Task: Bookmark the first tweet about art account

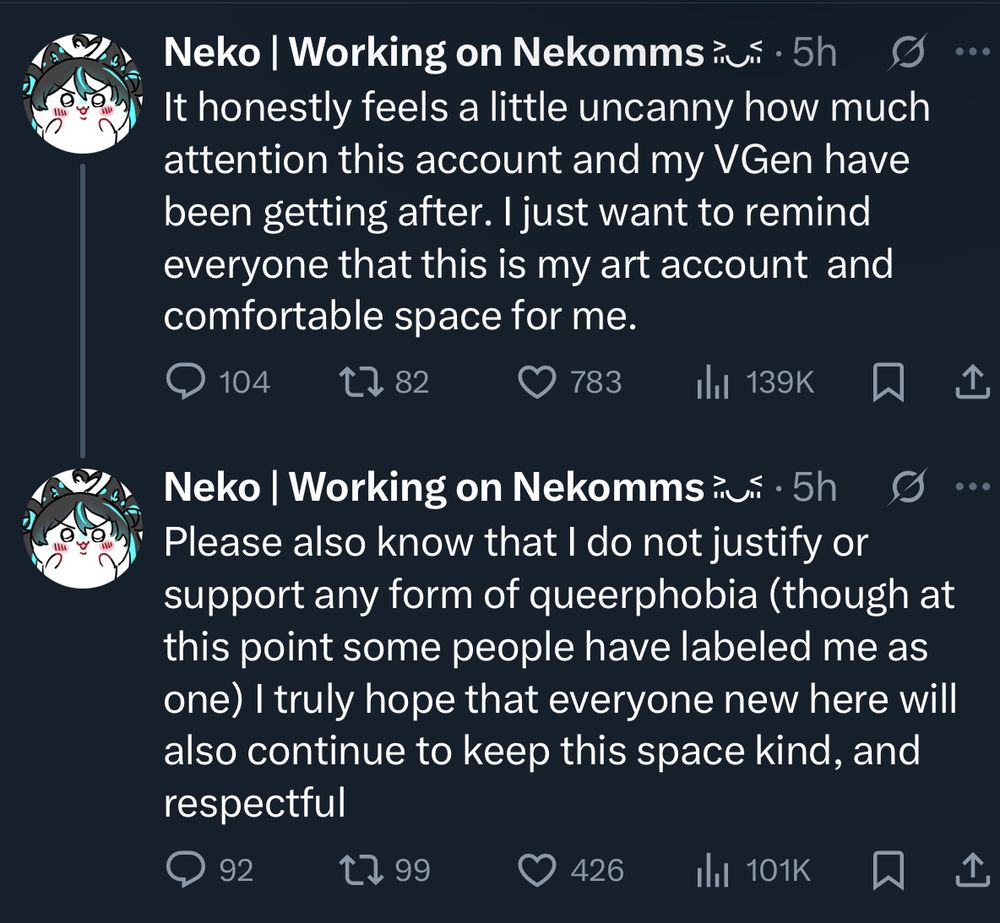Action: 887,383
